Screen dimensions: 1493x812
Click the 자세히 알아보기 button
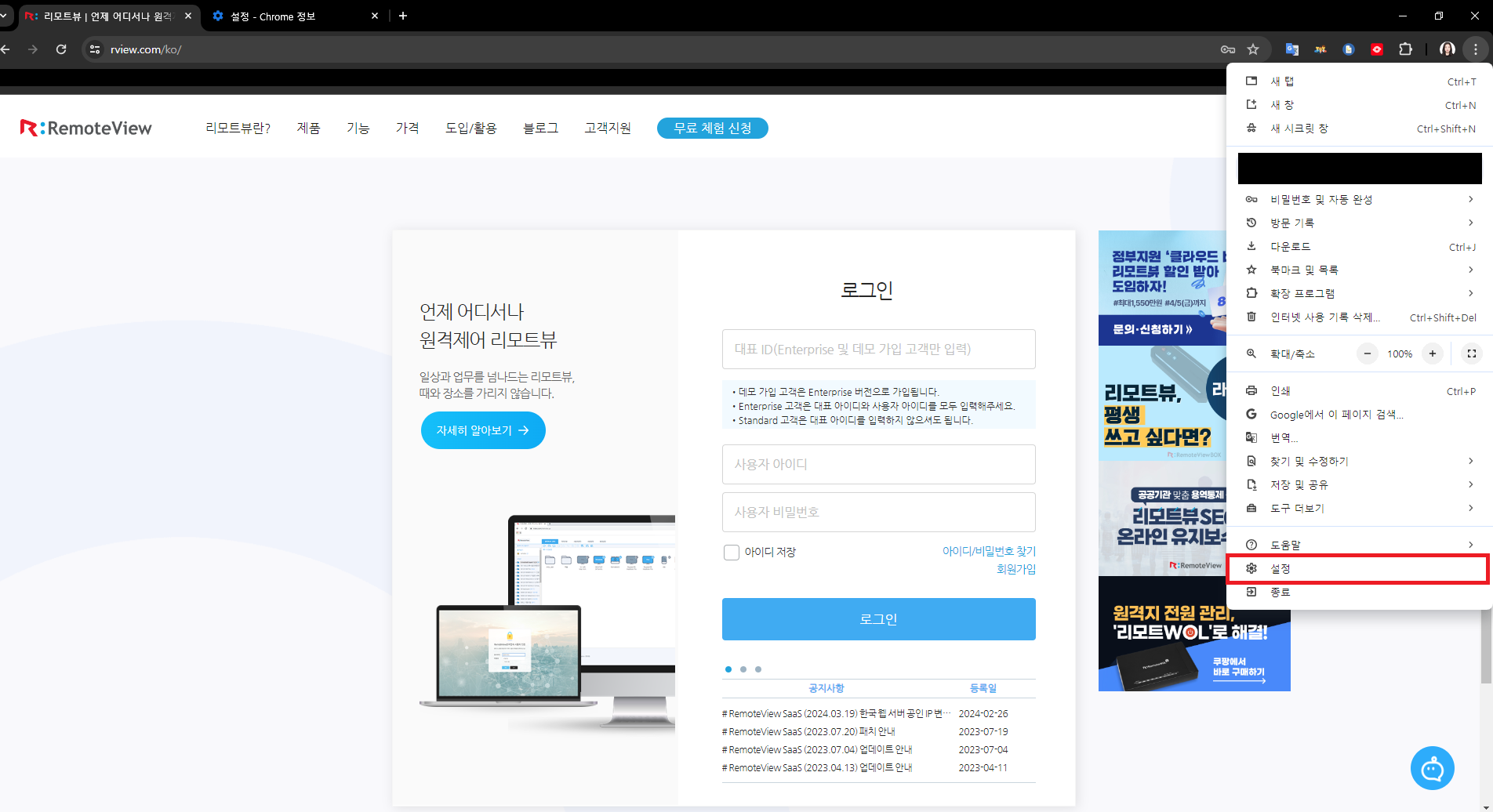pyautogui.click(x=483, y=430)
